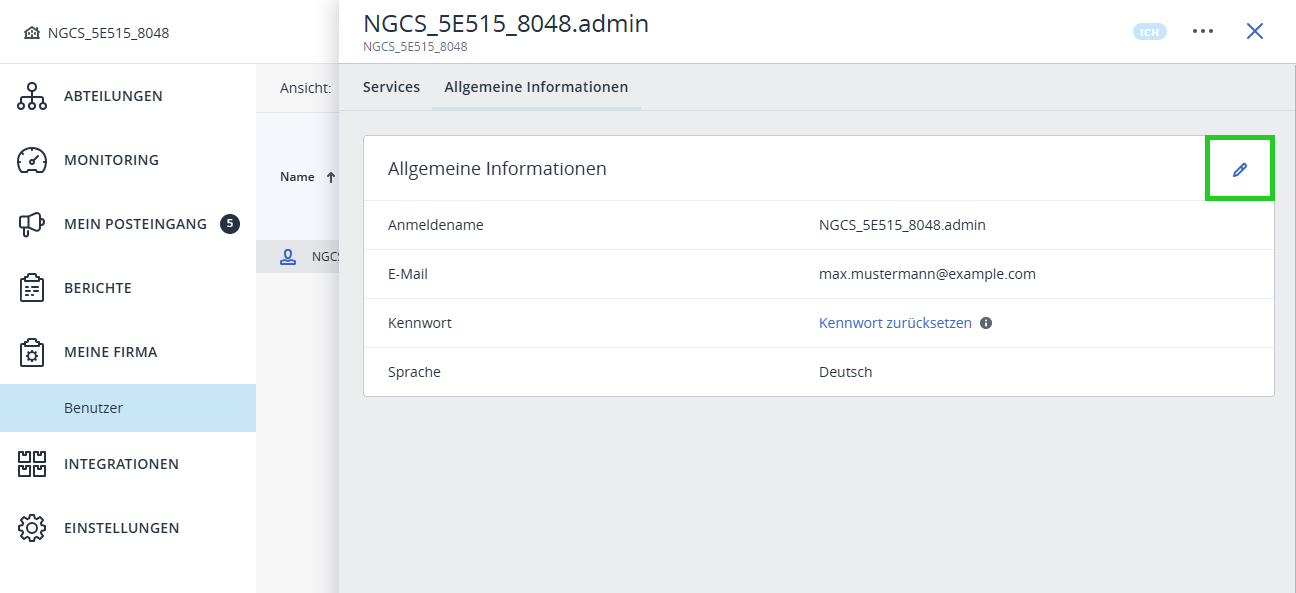Click the inbox badge showing 5
The height and width of the screenshot is (593, 1296).
click(x=229, y=223)
